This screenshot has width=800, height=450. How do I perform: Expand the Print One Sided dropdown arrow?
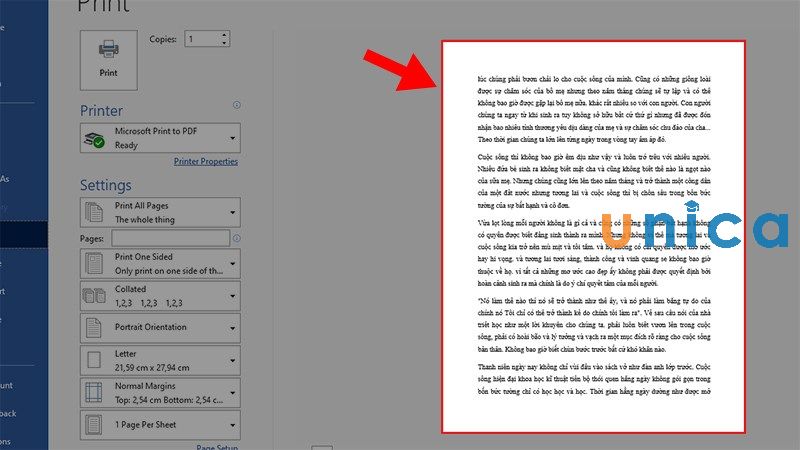tap(232, 263)
